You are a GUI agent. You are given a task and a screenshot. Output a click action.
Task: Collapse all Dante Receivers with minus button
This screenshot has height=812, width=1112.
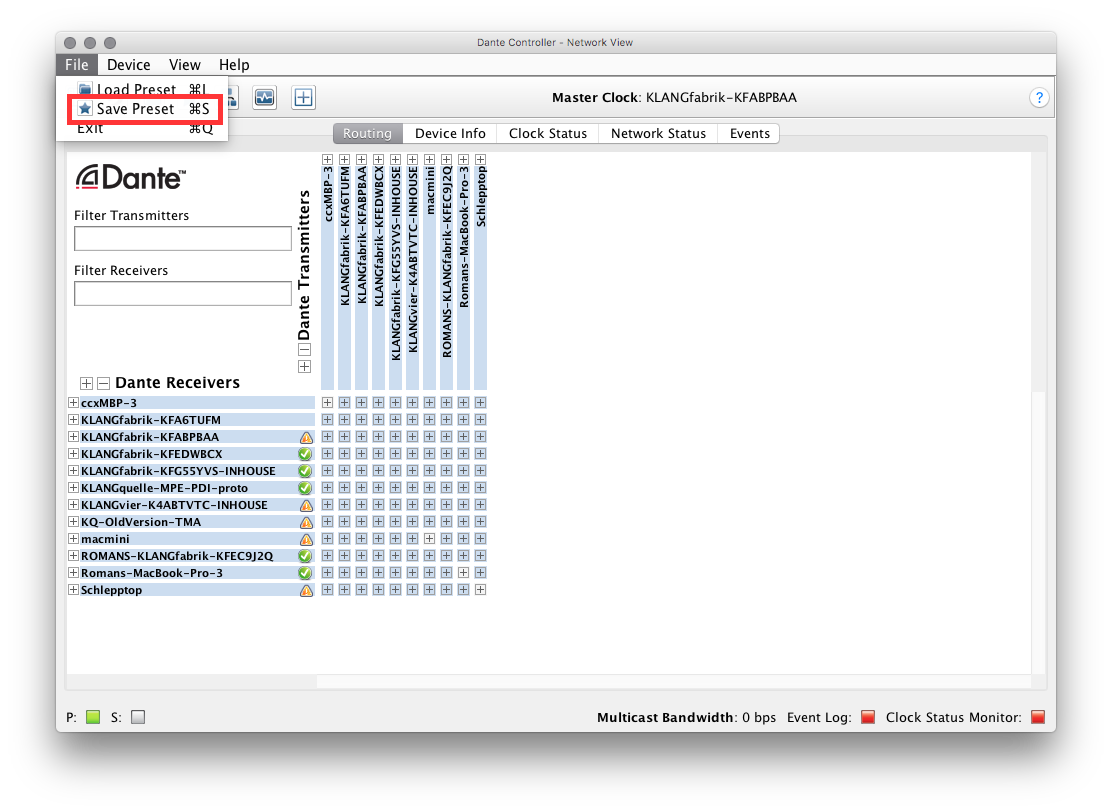[104, 383]
